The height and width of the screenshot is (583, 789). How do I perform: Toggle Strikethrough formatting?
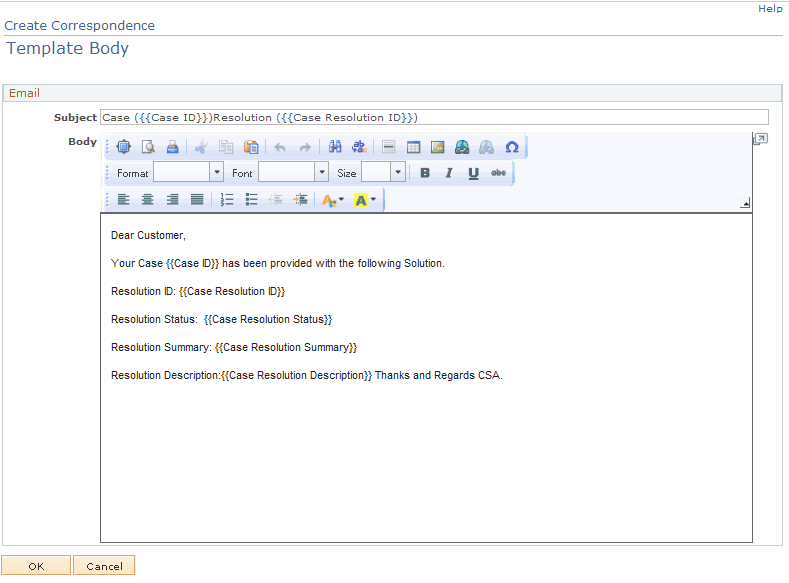pos(498,173)
